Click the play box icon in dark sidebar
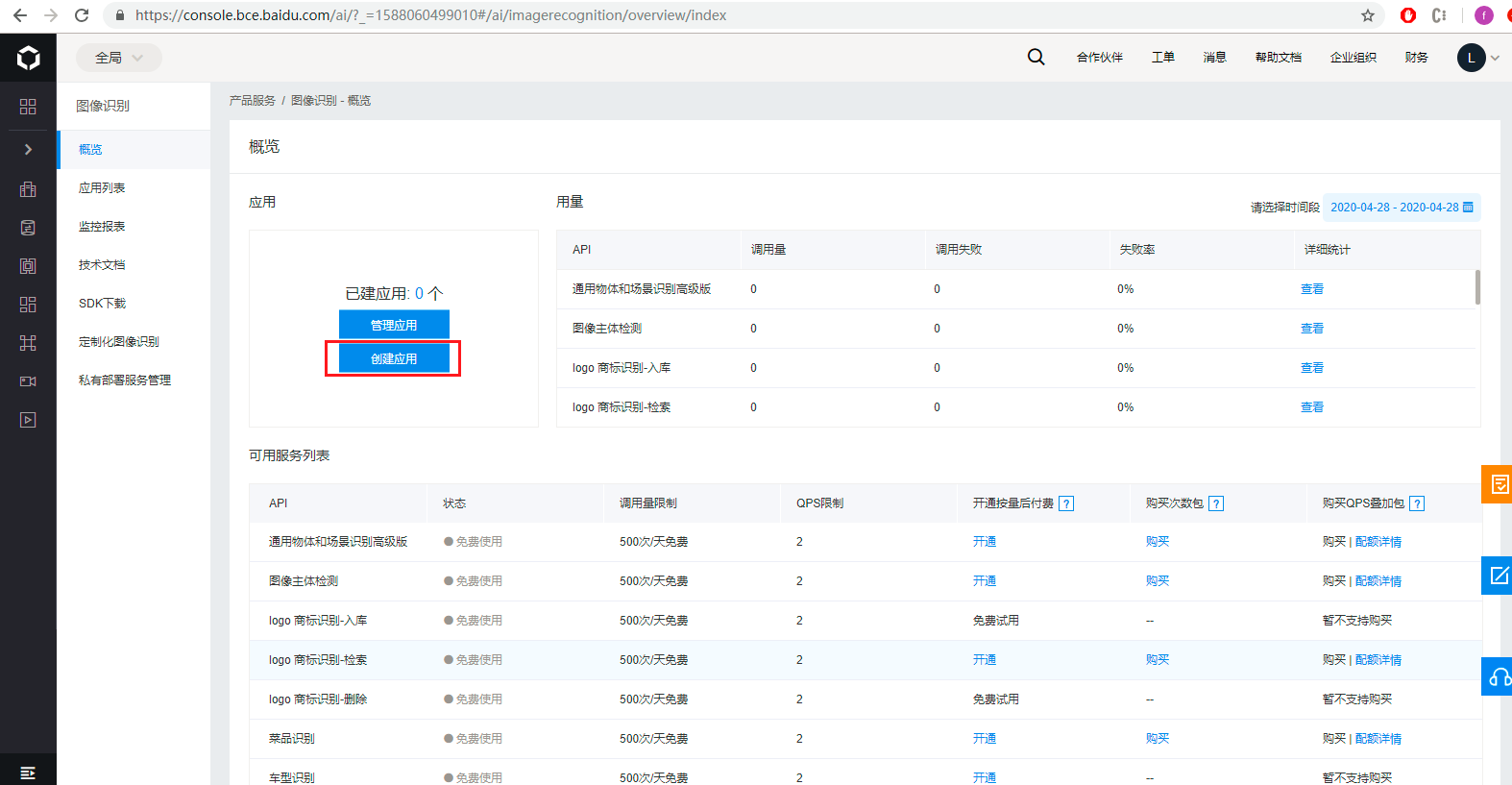The width and height of the screenshot is (1512, 785). pyautogui.click(x=28, y=420)
